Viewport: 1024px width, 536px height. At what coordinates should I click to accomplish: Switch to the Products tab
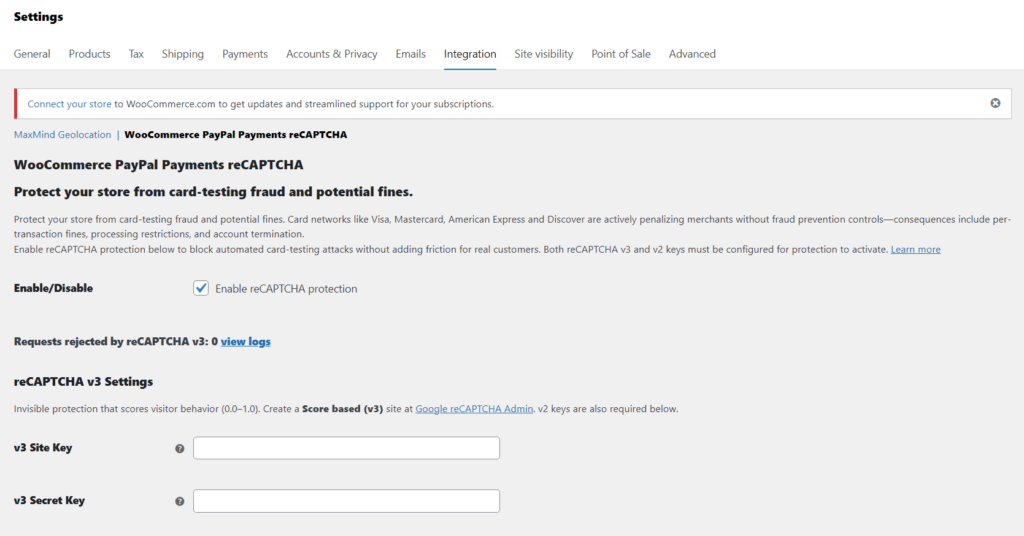click(x=89, y=54)
